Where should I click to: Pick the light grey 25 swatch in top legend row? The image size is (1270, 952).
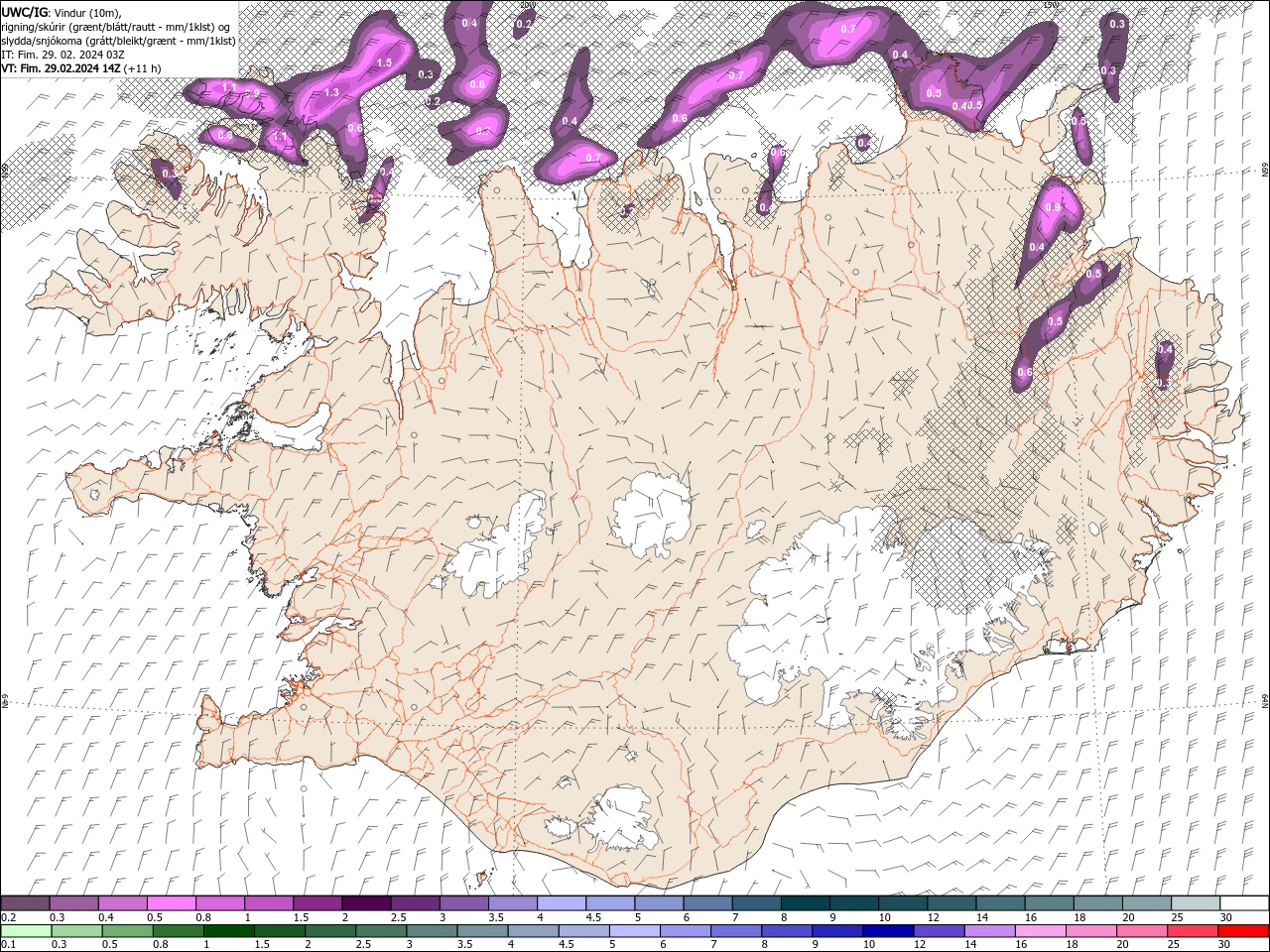[1195, 903]
